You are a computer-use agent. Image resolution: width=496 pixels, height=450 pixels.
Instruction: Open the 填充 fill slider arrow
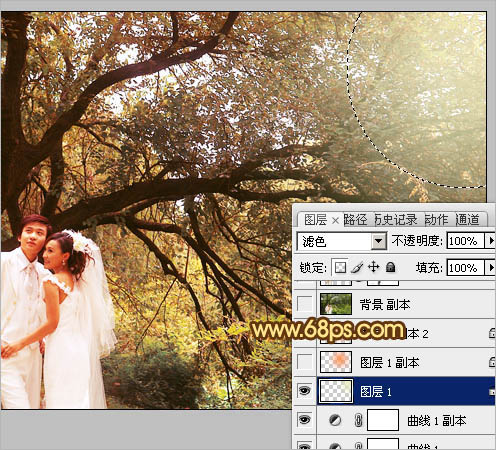(x=491, y=268)
